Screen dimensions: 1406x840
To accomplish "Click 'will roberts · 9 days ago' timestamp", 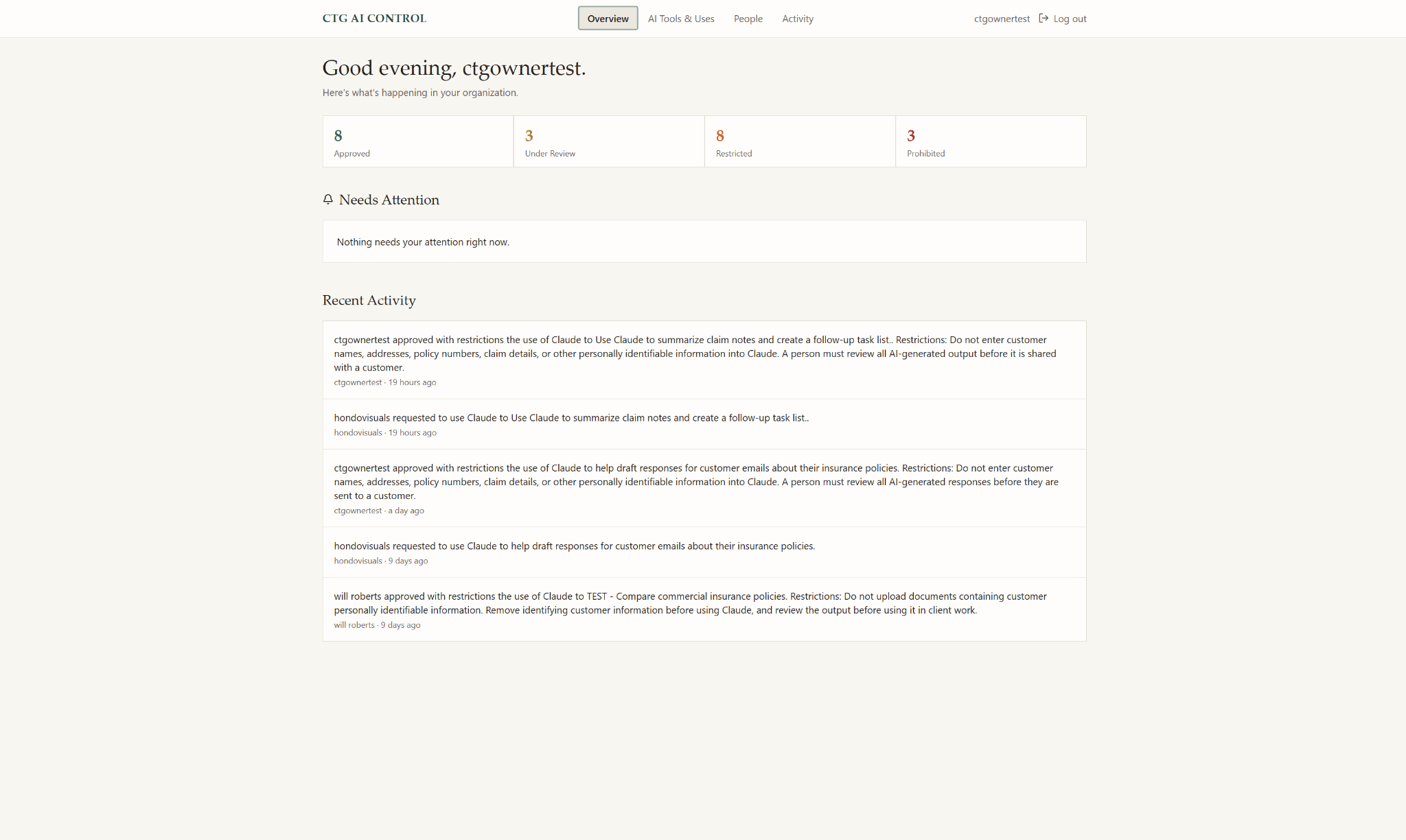I will pyautogui.click(x=377, y=625).
